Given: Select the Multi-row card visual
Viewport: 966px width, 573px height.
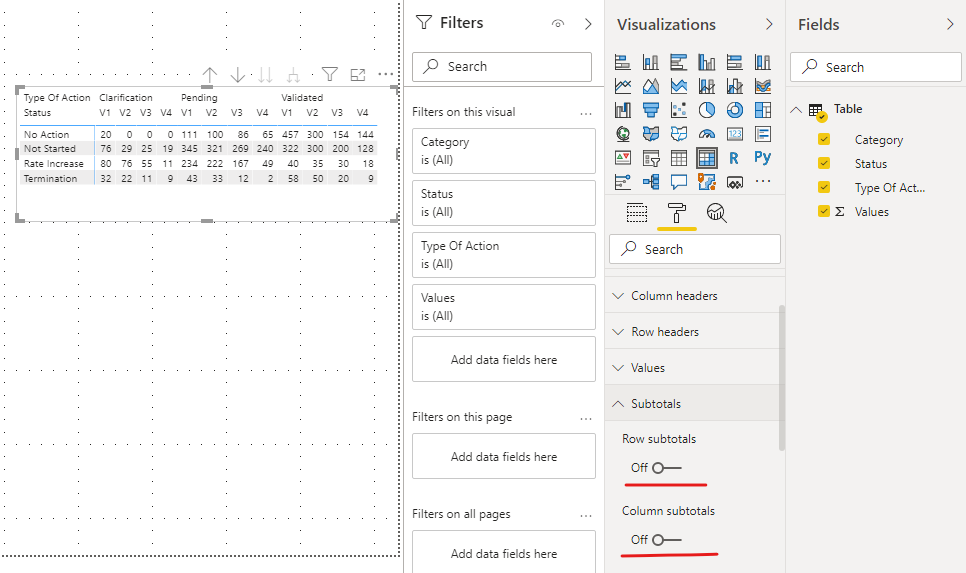Looking at the screenshot, I should click(x=763, y=134).
